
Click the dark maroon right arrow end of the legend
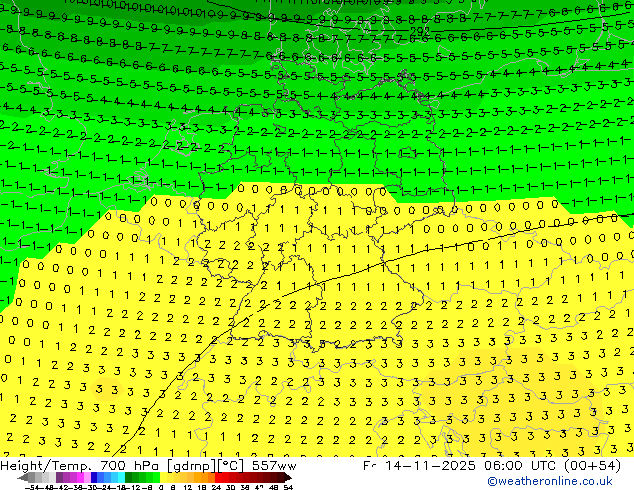coord(287,477)
